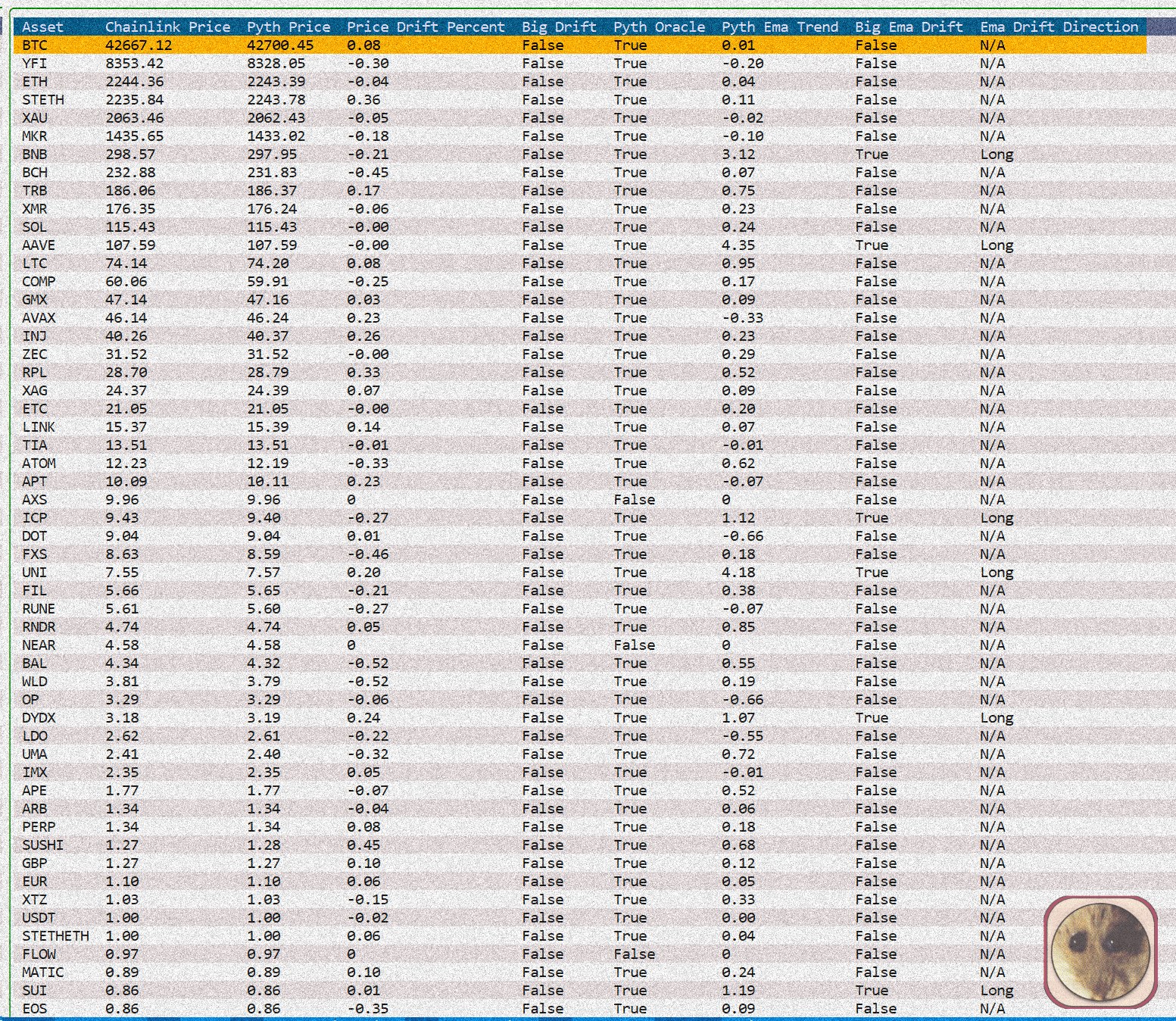Image resolution: width=1176 pixels, height=1021 pixels.
Task: Click the UNI row's True Big Ema Drift cell
Action: pos(872,573)
